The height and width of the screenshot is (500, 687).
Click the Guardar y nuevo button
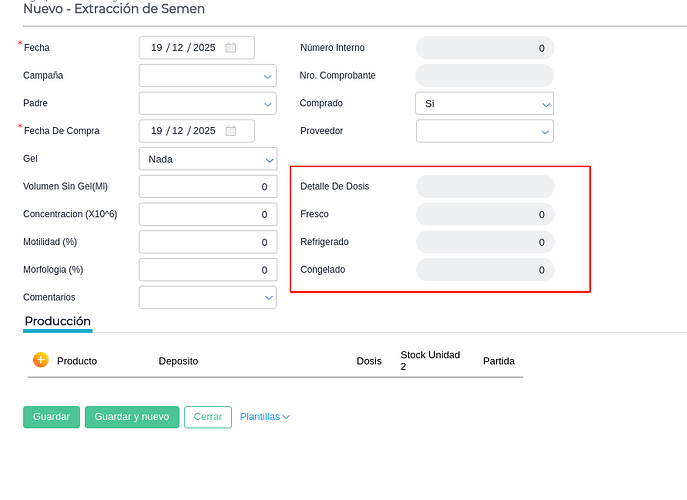coord(132,417)
